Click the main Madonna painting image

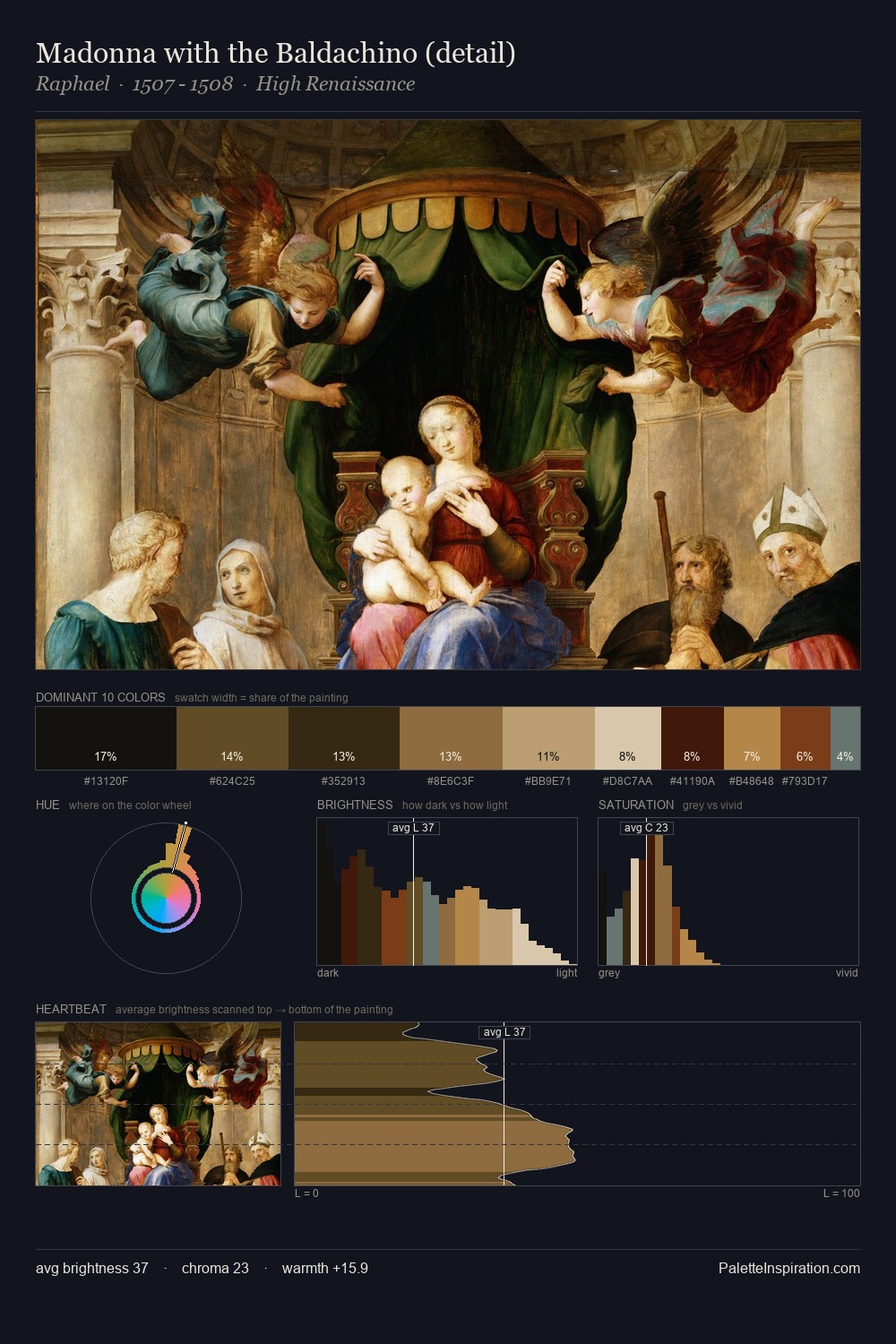(448, 394)
